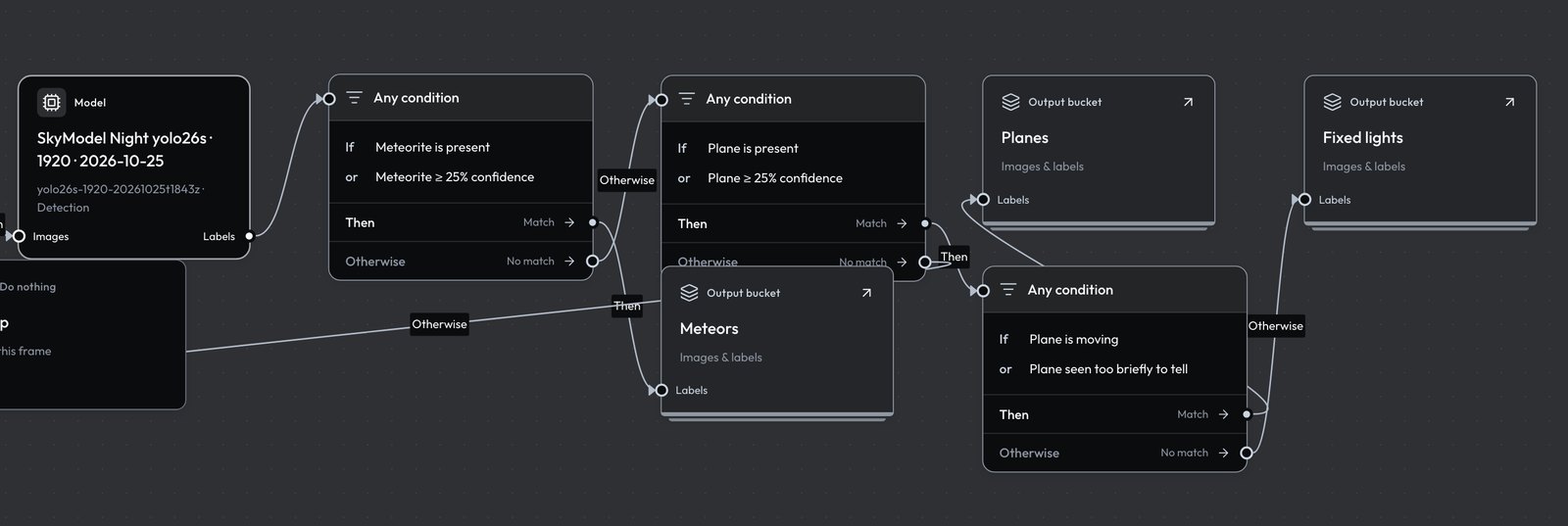This screenshot has width=1568, height=526.
Task: Click No match arrow in Plane is moving node
Action: pos(1223,453)
